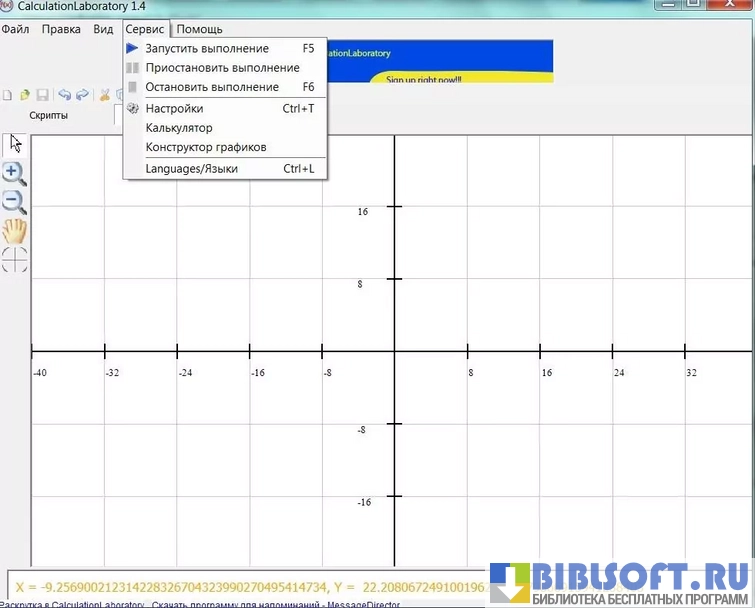Launch Калькулятор from the menu
This screenshot has width=755, height=608.
click(179, 128)
